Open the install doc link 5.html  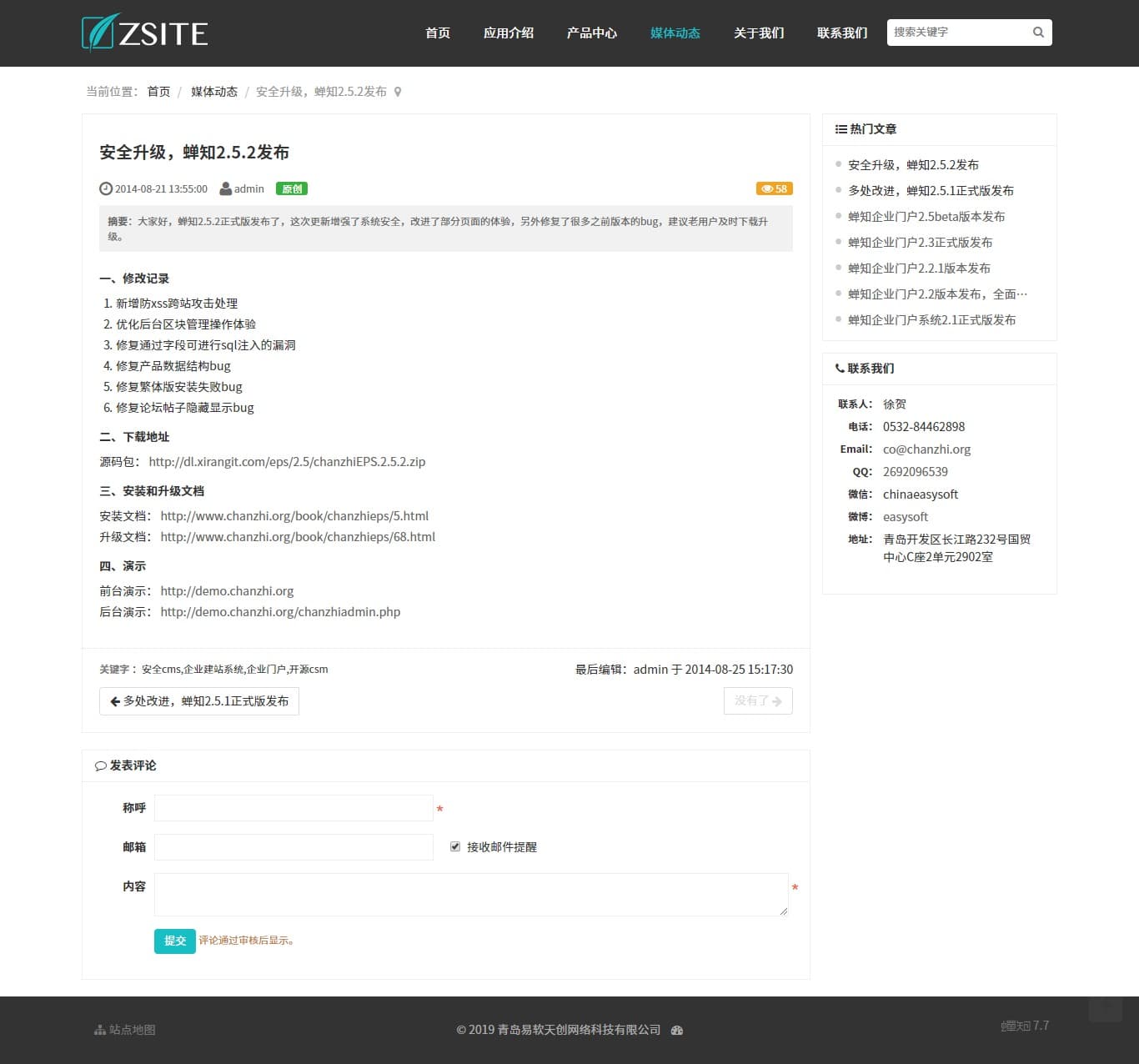294,516
